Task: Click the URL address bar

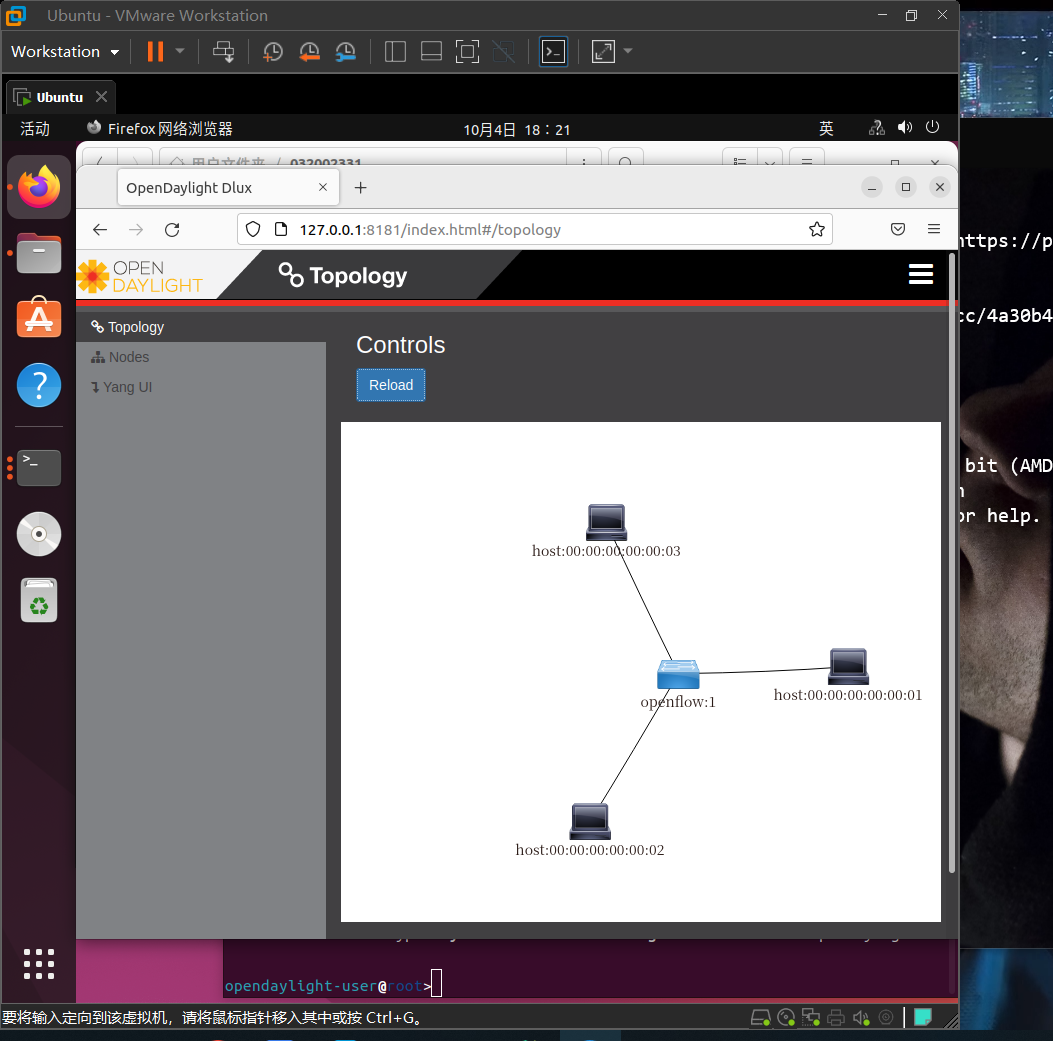Action: (535, 230)
